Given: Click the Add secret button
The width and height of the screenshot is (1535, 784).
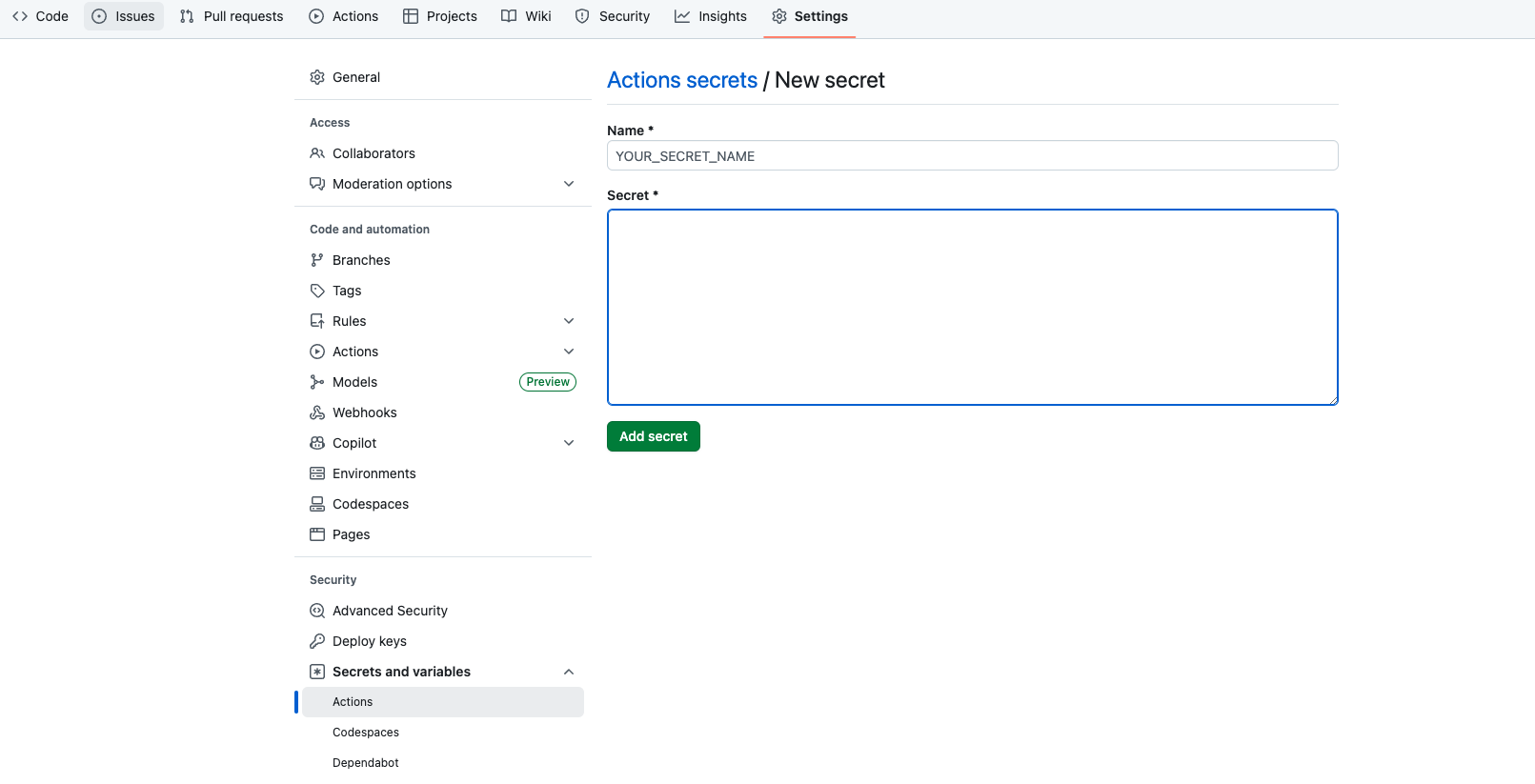Looking at the screenshot, I should pos(654,436).
